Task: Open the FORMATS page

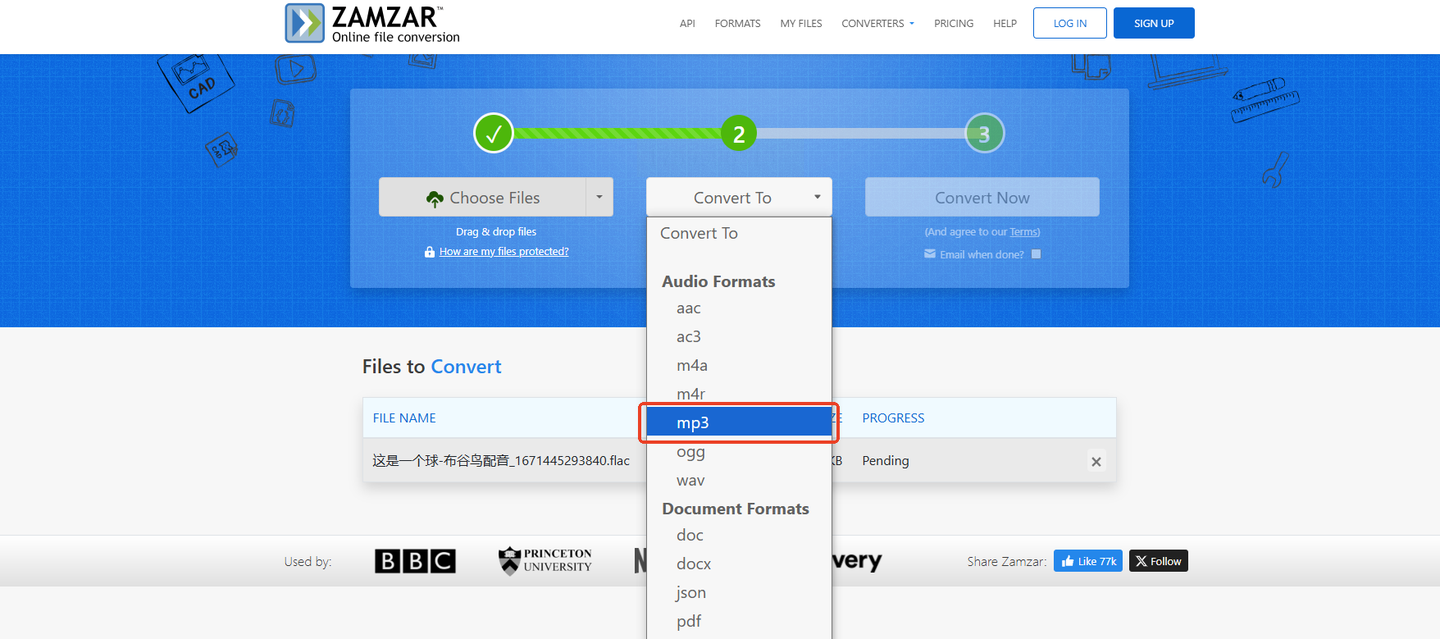Action: [737, 23]
